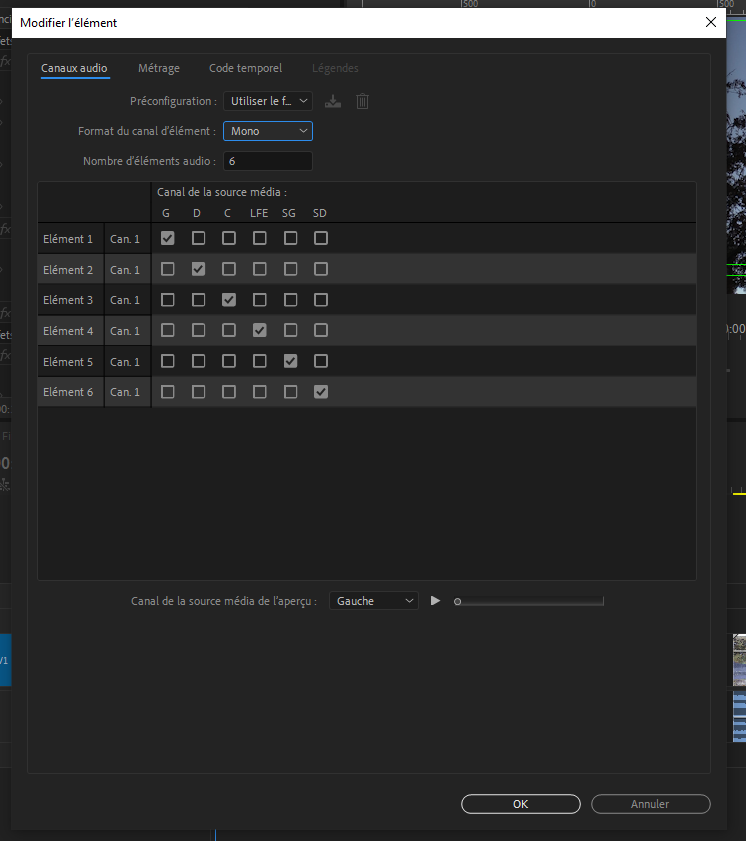Select the Elément 5 row label
The height and width of the screenshot is (841, 746).
coord(68,362)
